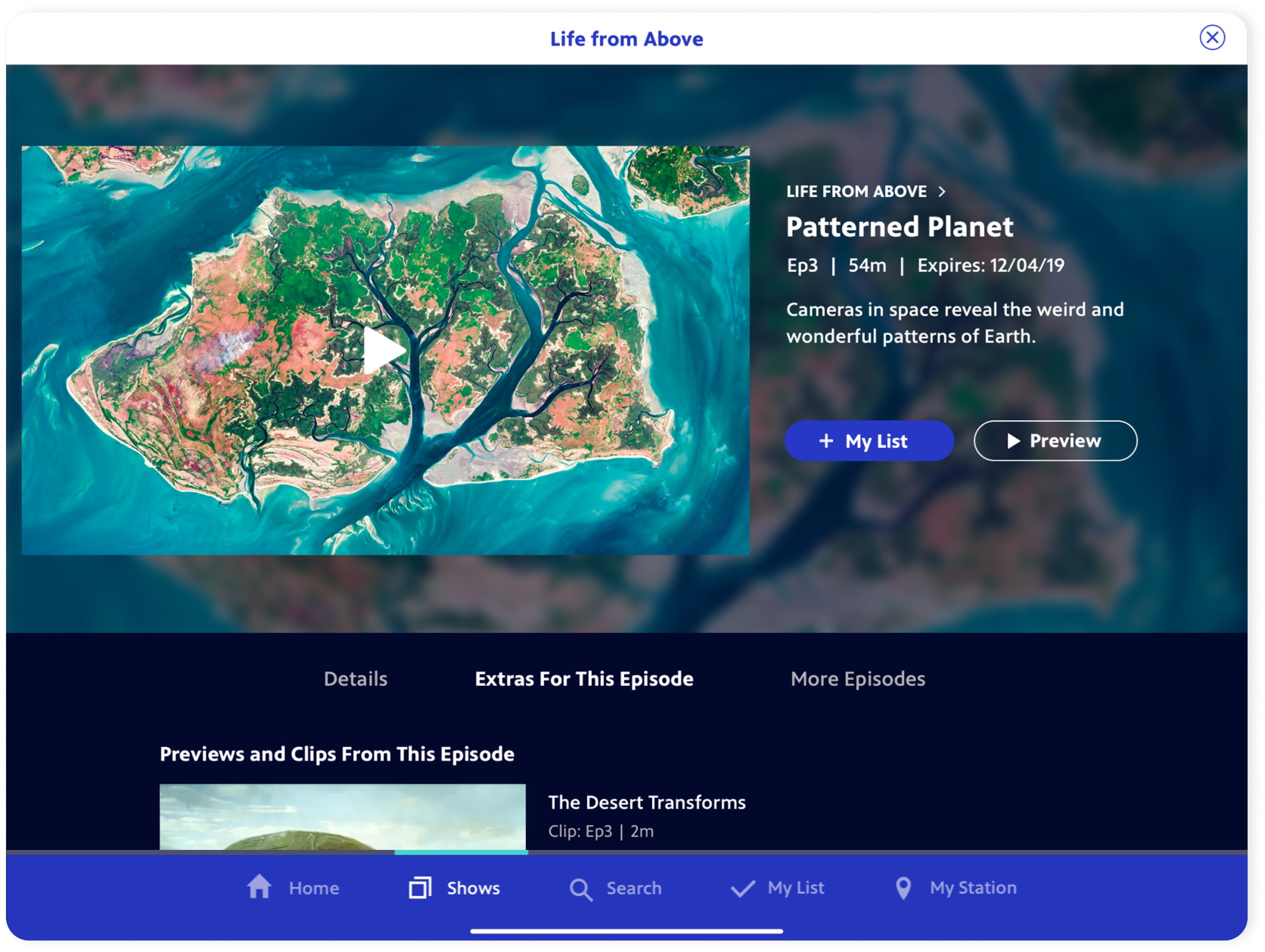Switch to the Details tab
The width and height of the screenshot is (1265, 952).
(355, 679)
